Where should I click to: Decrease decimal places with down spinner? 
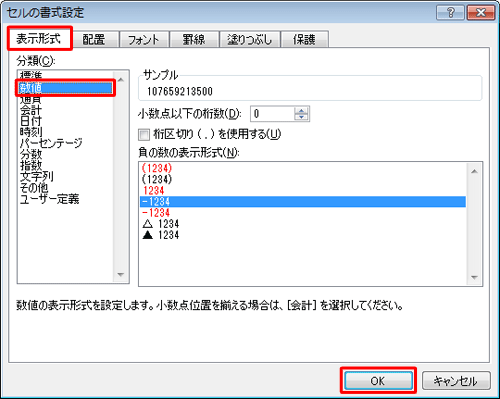301,117
